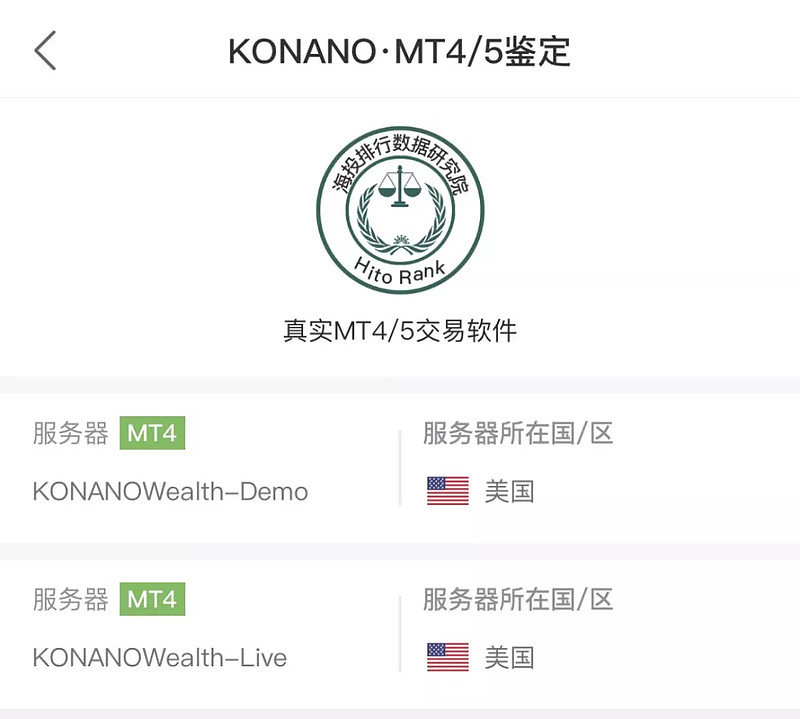The width and height of the screenshot is (800, 719).
Task: Click 美国 in the Demo server row
Action: pyautogui.click(x=509, y=491)
